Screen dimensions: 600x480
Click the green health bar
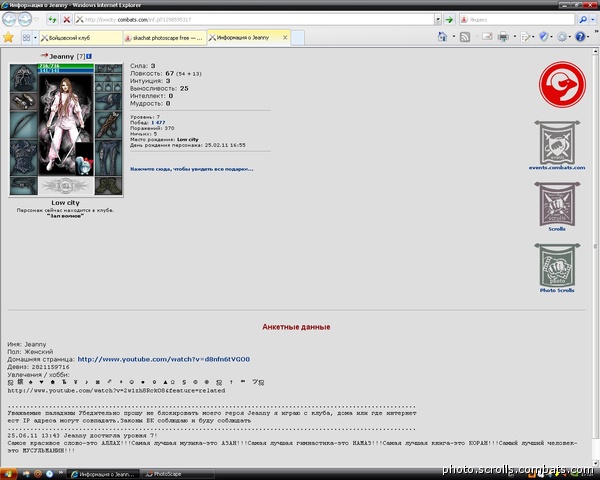65,66
